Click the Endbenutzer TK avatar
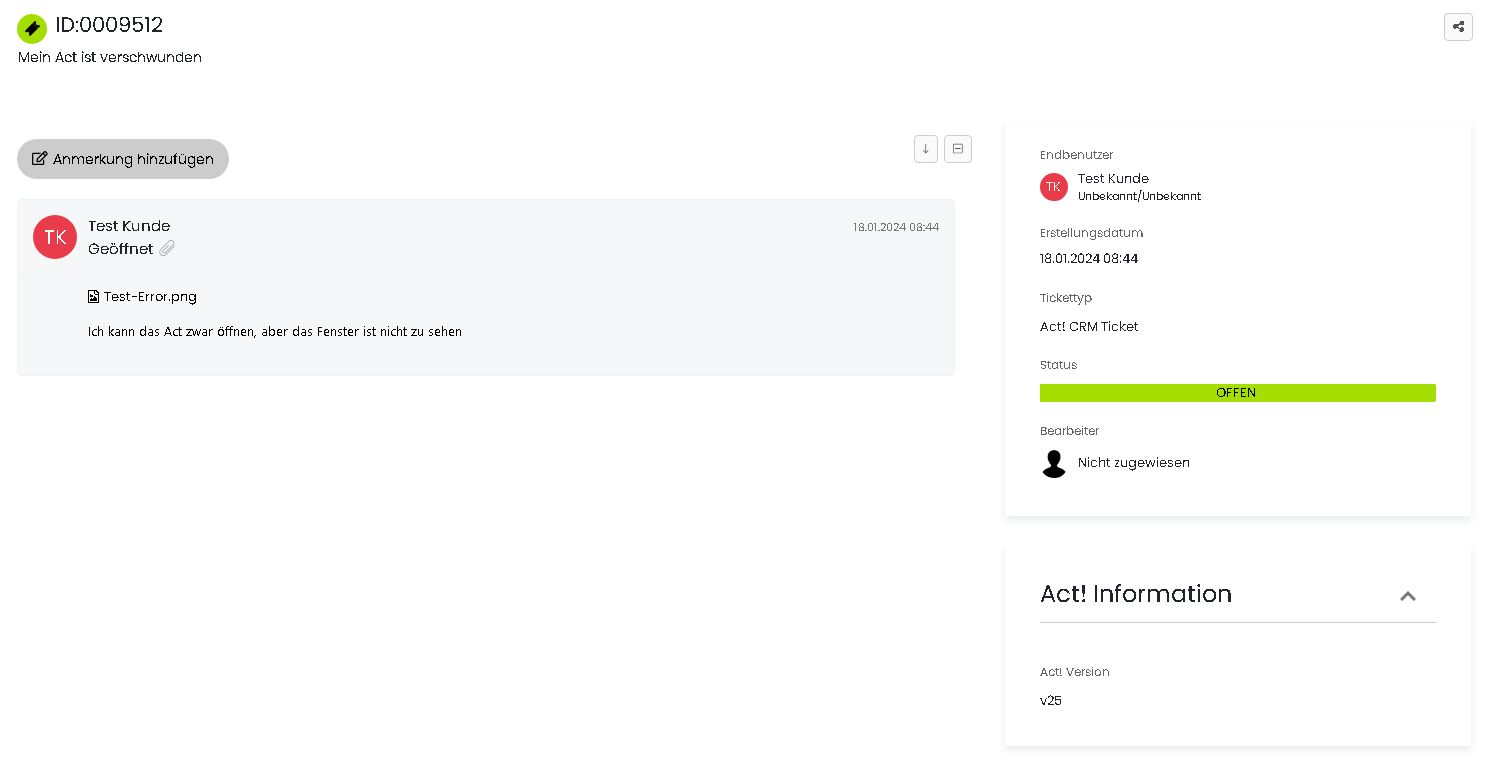This screenshot has height=764, width=1489. (1054, 187)
